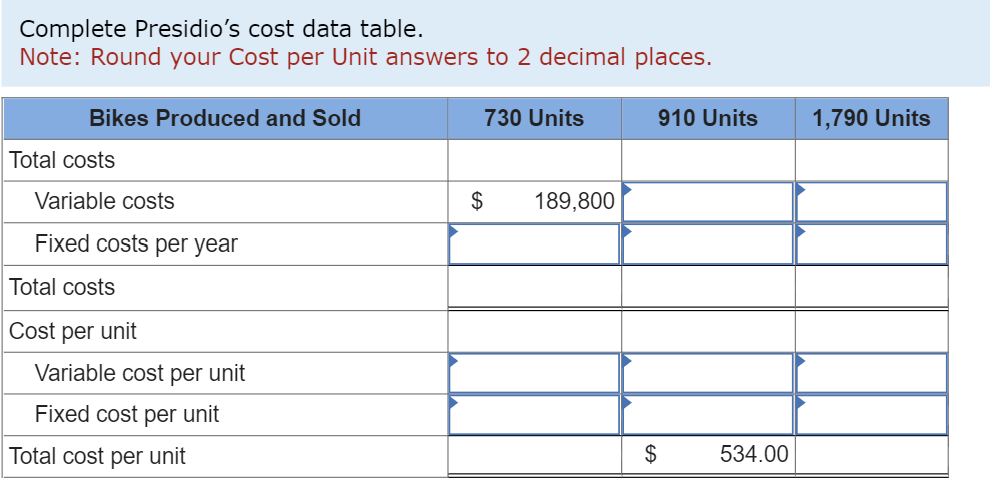Screen dimensions: 990x490
Task: Click the red rounding note text
Action: 366,57
